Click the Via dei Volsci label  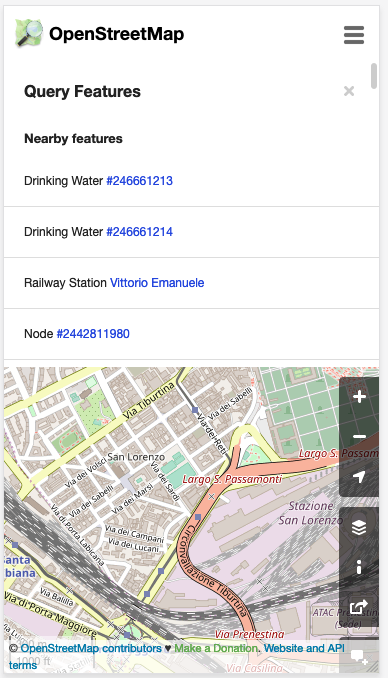[x=86, y=473]
